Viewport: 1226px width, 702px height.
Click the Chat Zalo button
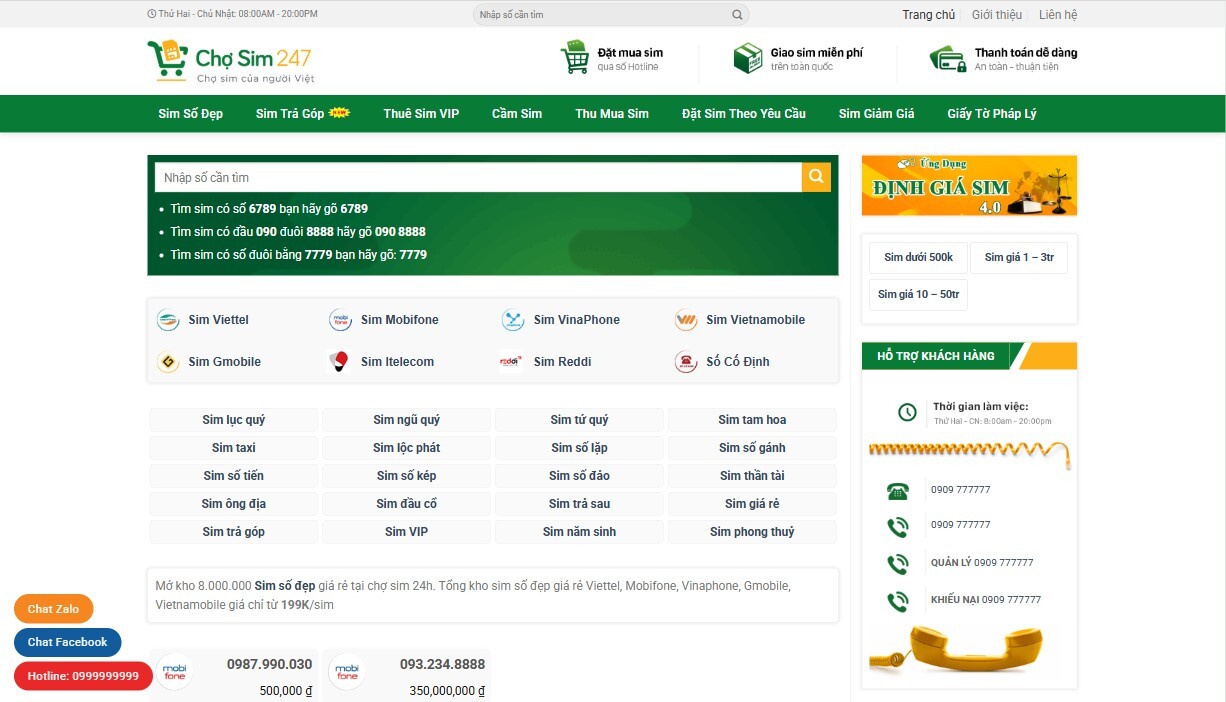53,609
